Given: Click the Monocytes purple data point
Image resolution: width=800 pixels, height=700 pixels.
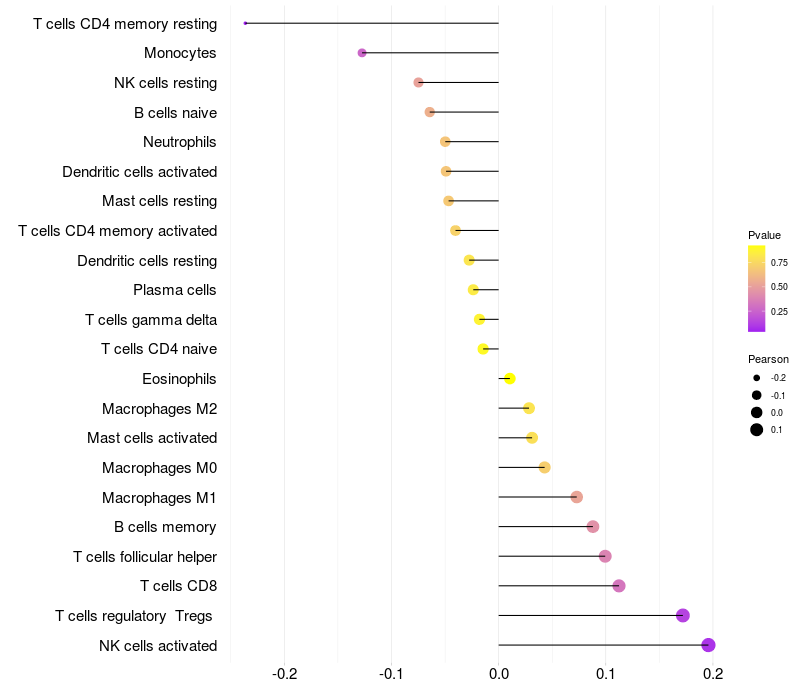Looking at the screenshot, I should coord(362,53).
